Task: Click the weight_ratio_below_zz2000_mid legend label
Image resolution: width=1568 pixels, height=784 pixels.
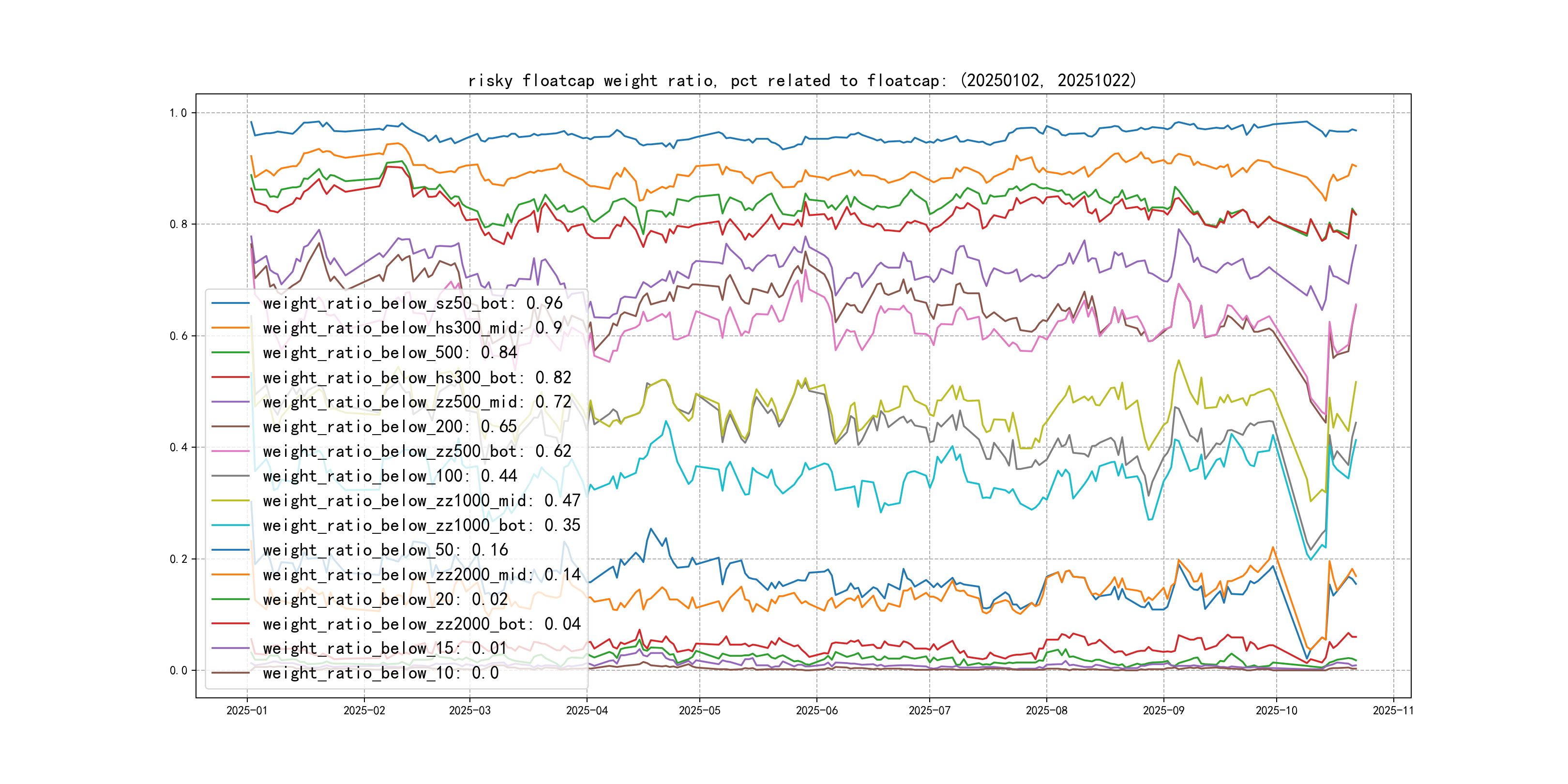Action: (x=421, y=574)
